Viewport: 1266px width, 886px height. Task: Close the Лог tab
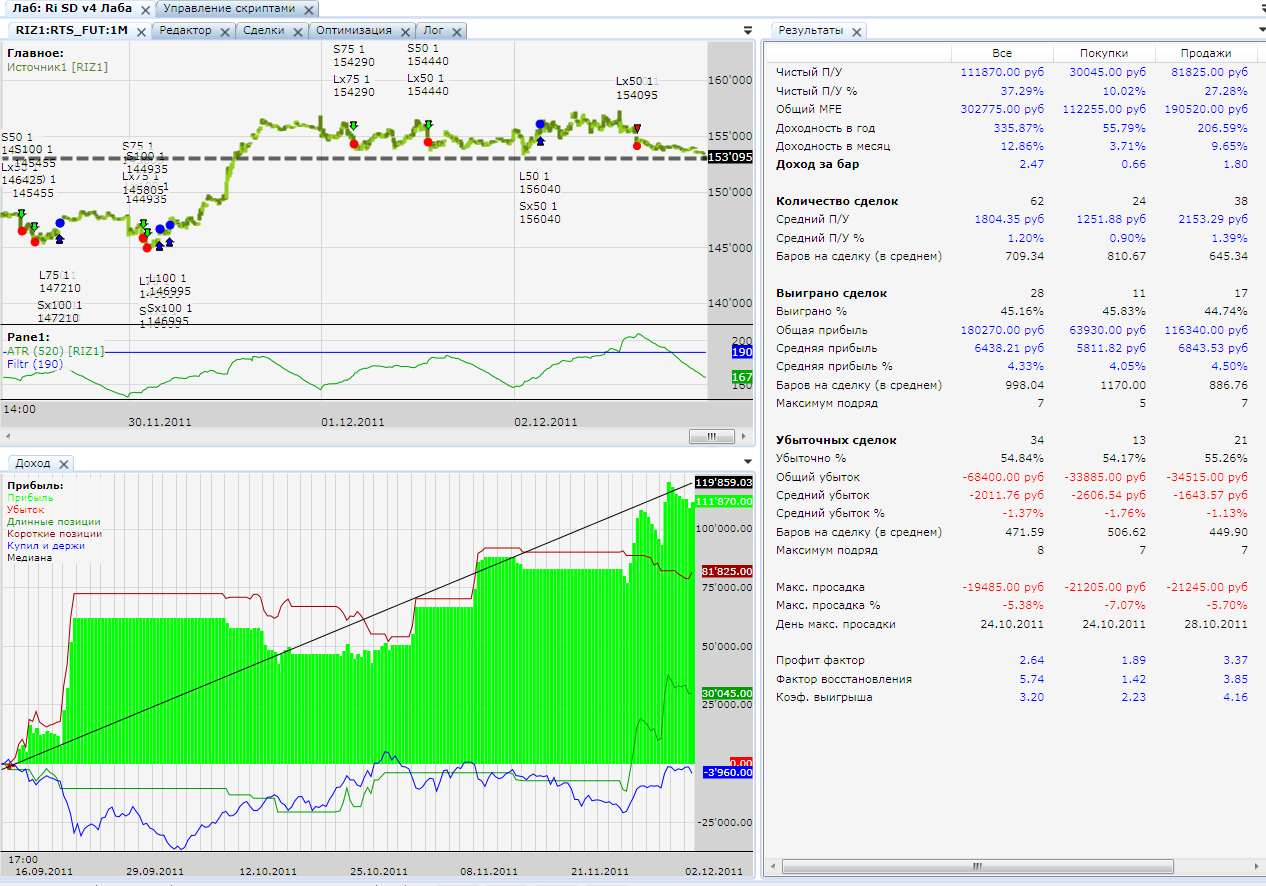tap(458, 31)
